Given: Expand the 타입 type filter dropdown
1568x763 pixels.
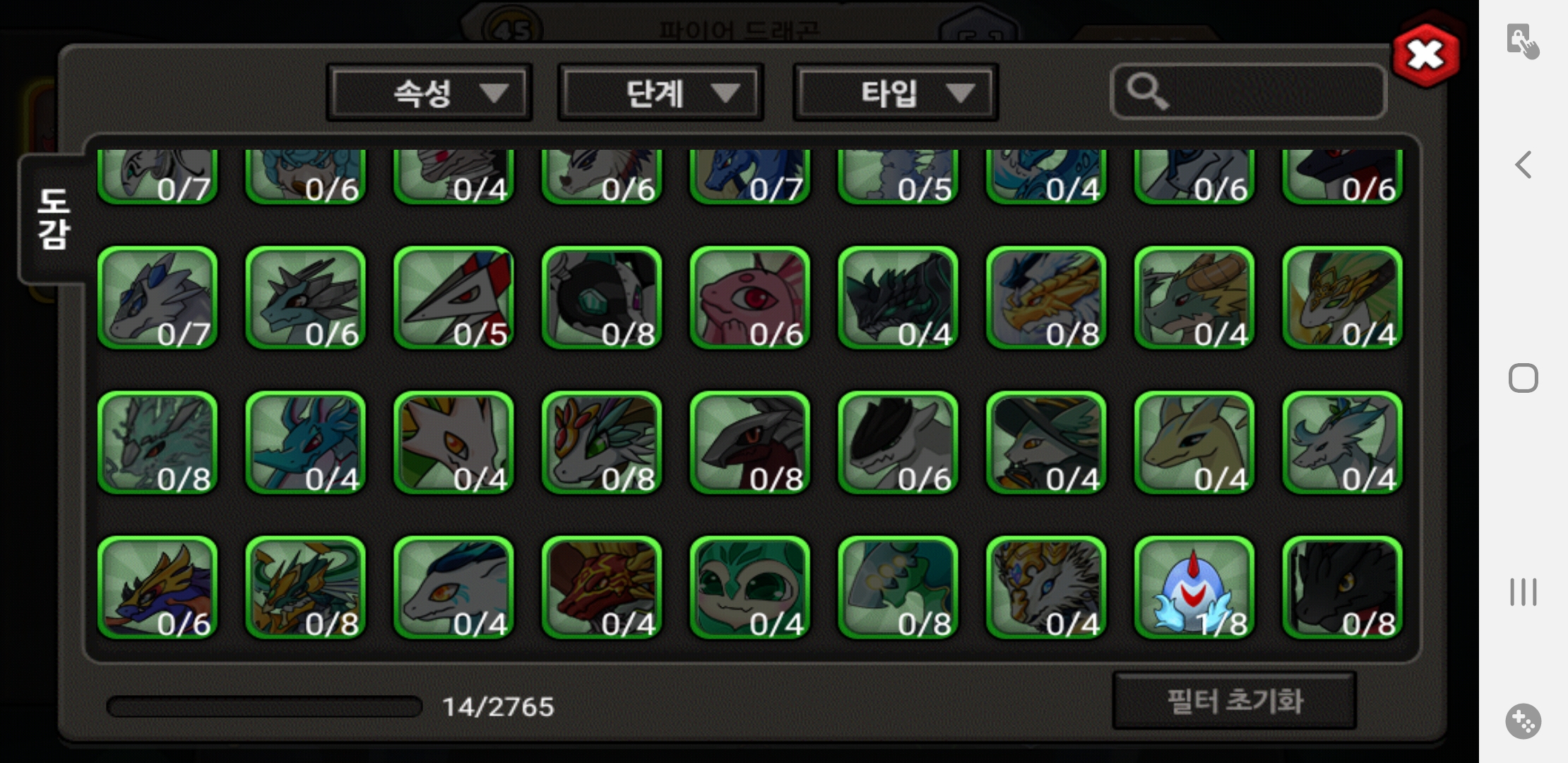Looking at the screenshot, I should pyautogui.click(x=896, y=93).
